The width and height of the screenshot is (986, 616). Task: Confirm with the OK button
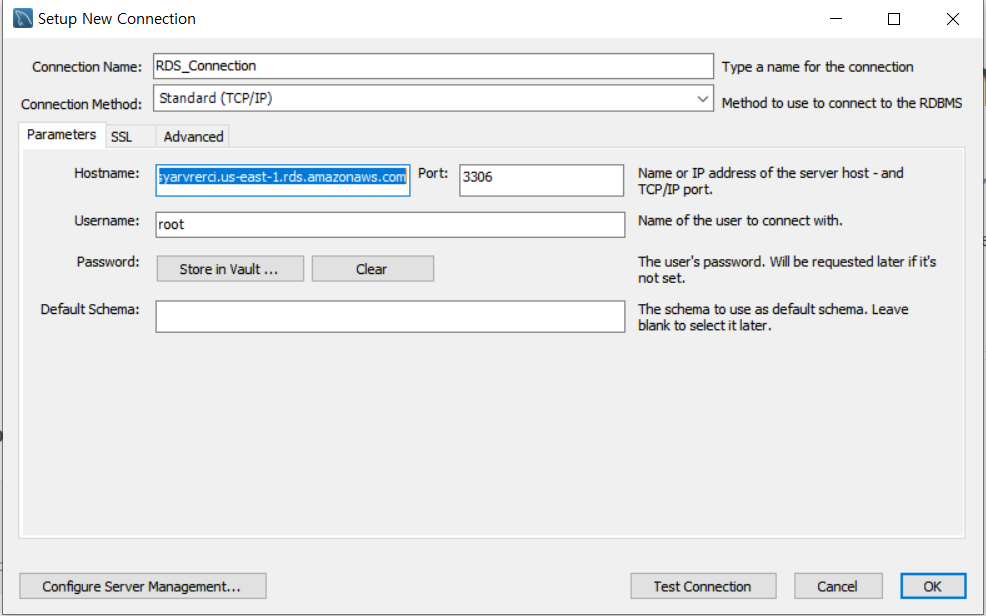pos(933,586)
